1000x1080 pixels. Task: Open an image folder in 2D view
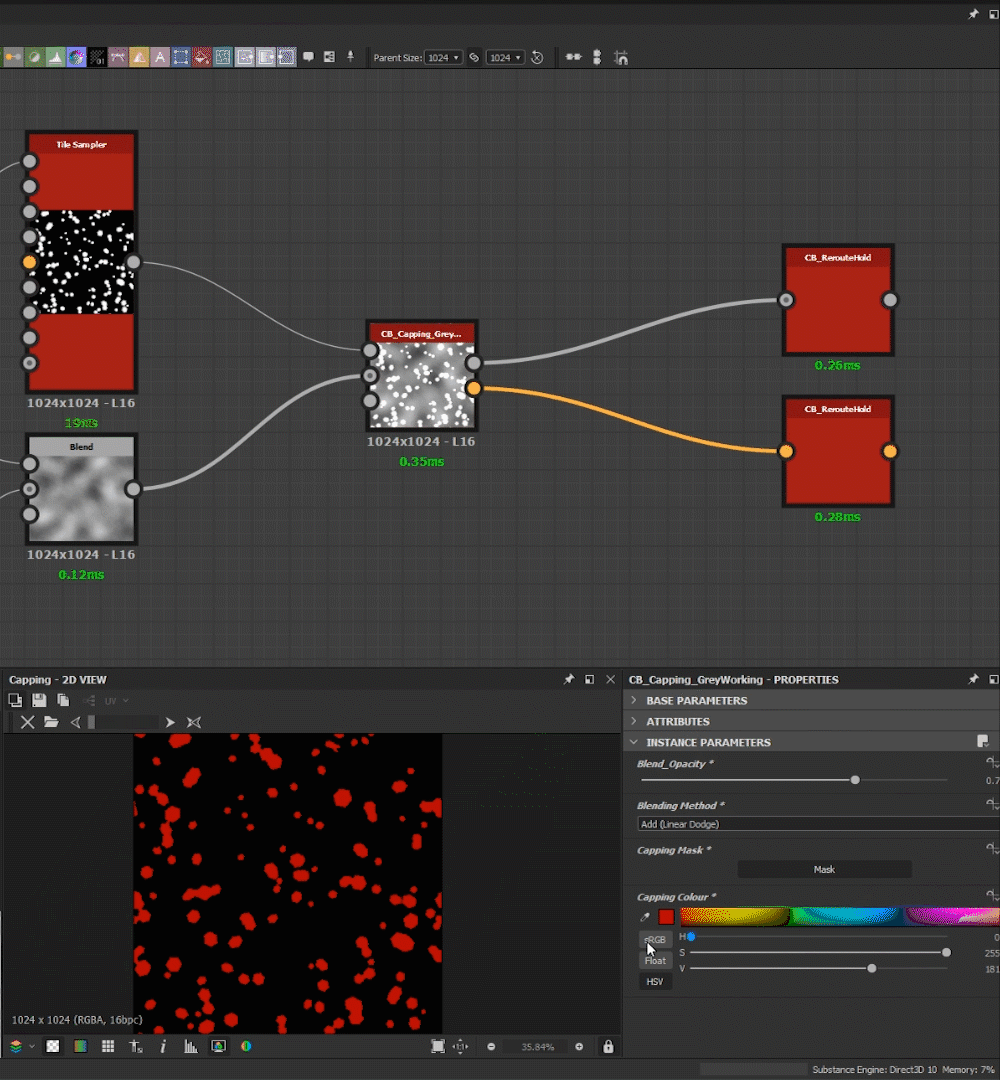(x=51, y=722)
